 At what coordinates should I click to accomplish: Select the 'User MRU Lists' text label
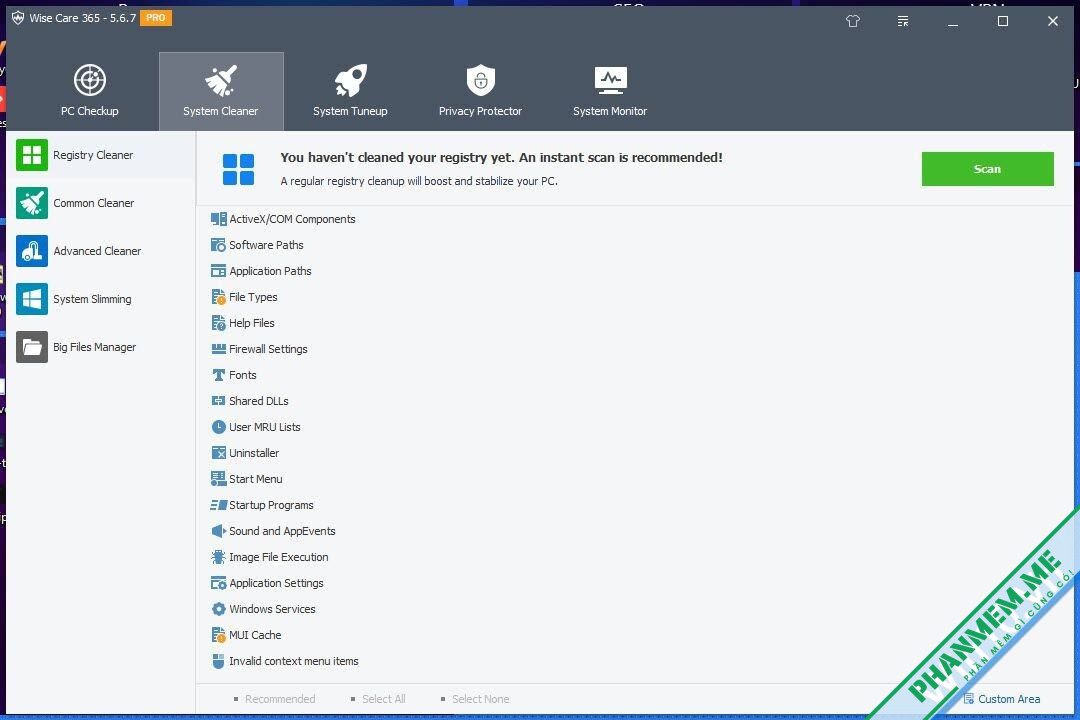265,427
